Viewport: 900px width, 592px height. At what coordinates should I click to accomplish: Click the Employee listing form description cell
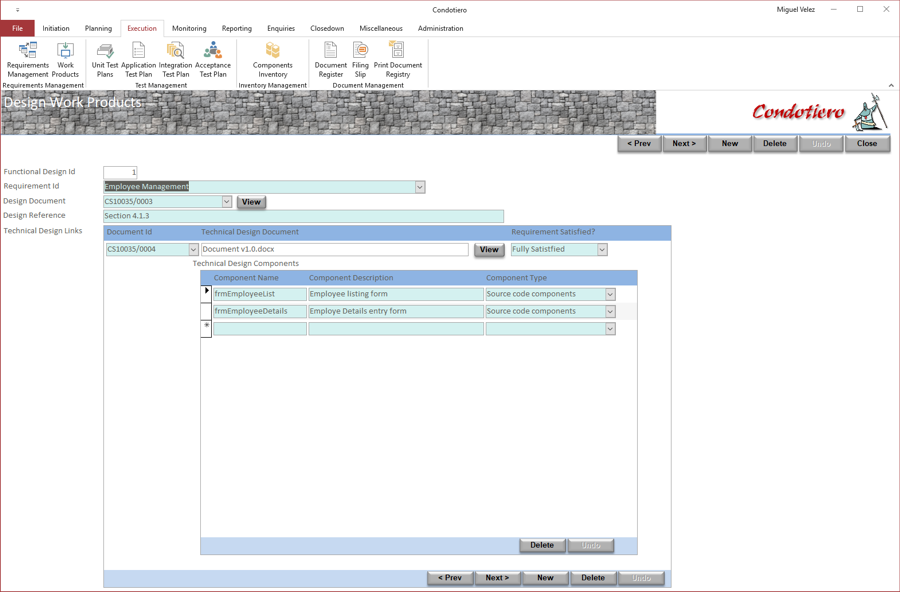coord(395,294)
